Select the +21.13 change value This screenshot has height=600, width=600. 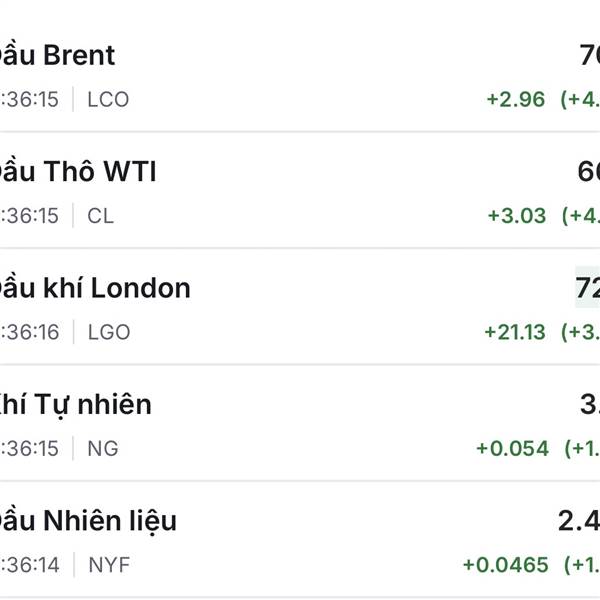pos(515,332)
